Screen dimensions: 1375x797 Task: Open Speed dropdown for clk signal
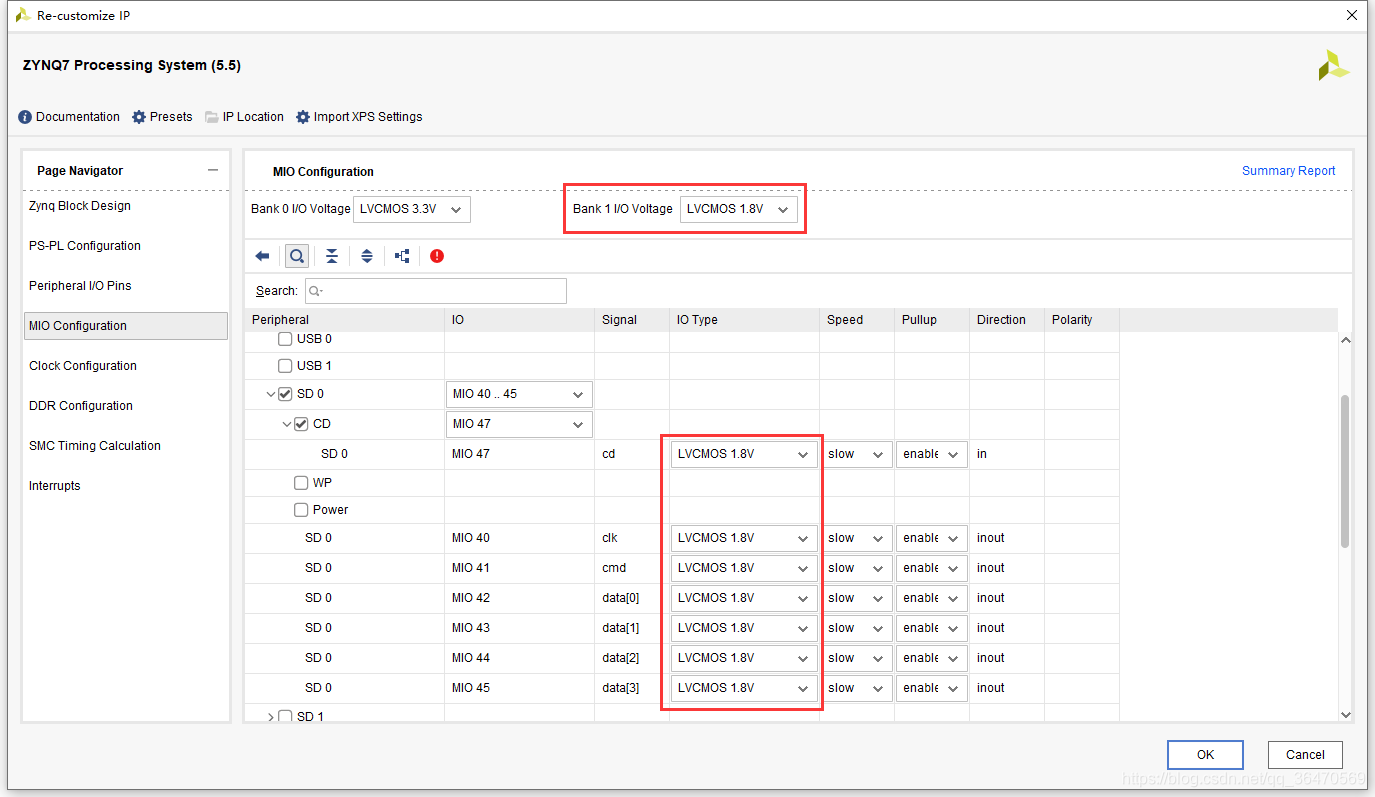[x=857, y=538]
